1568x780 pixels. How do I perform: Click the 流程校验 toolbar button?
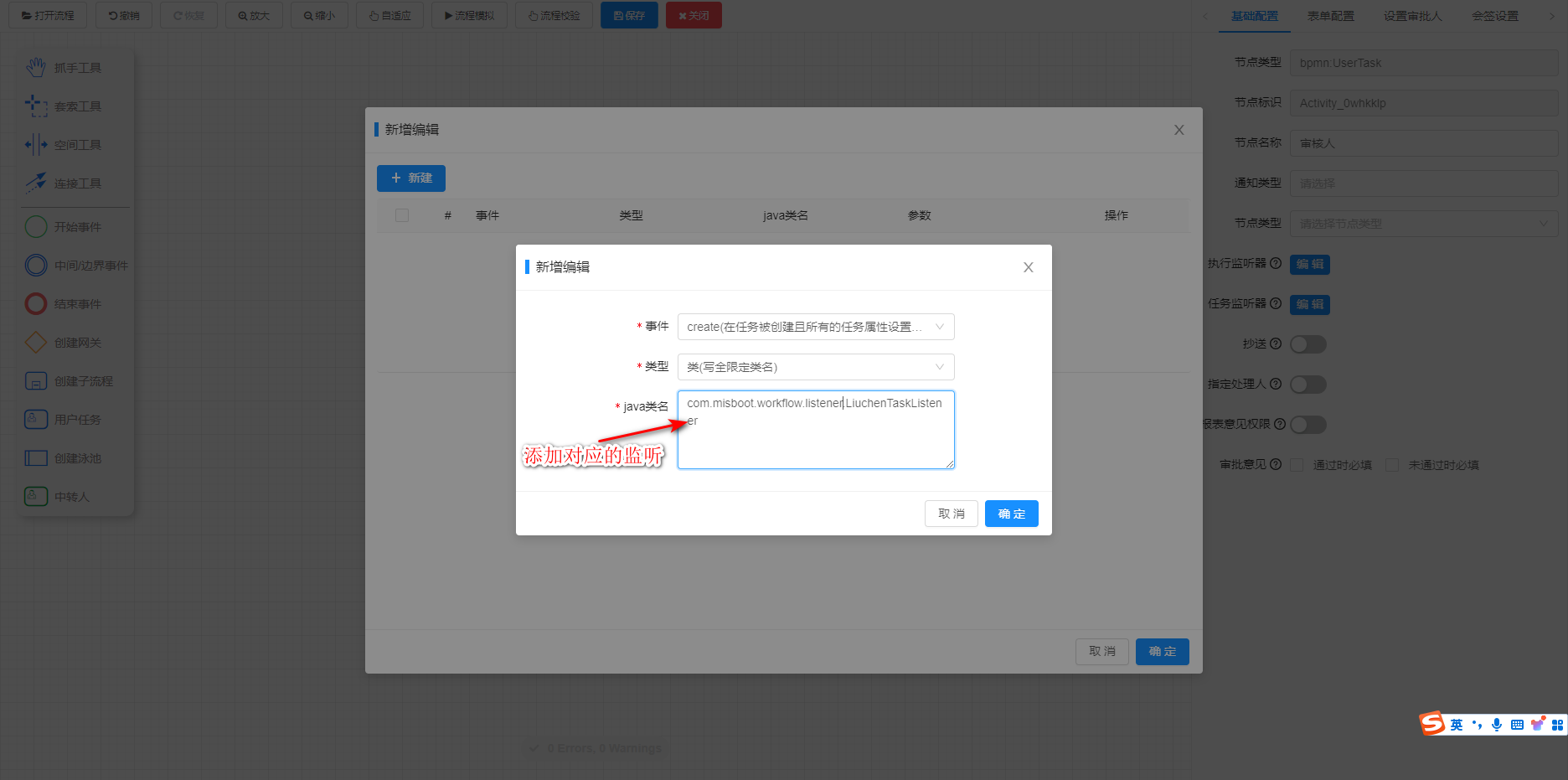554,16
